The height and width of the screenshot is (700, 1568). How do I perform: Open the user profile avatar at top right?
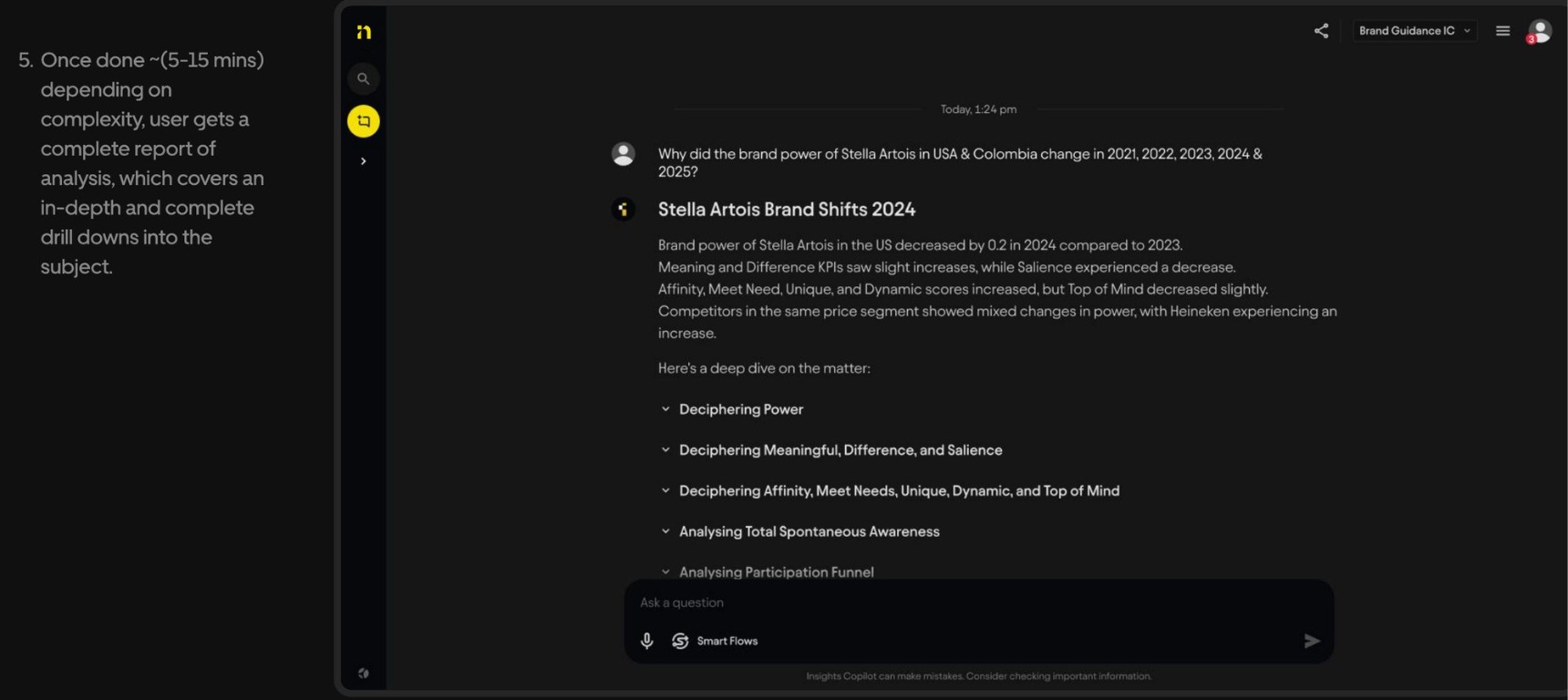point(1539,31)
